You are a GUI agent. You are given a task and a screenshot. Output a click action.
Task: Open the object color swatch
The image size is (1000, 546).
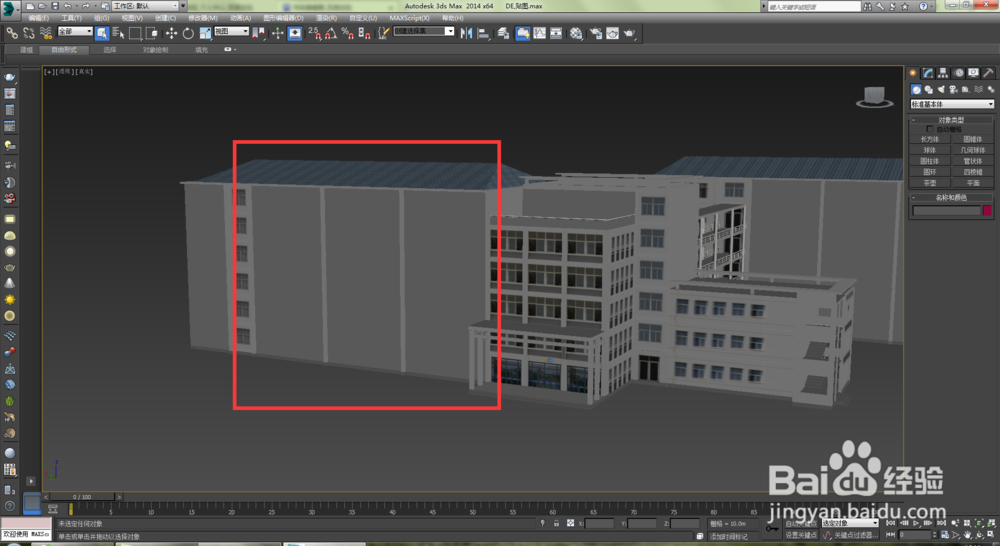(x=987, y=210)
